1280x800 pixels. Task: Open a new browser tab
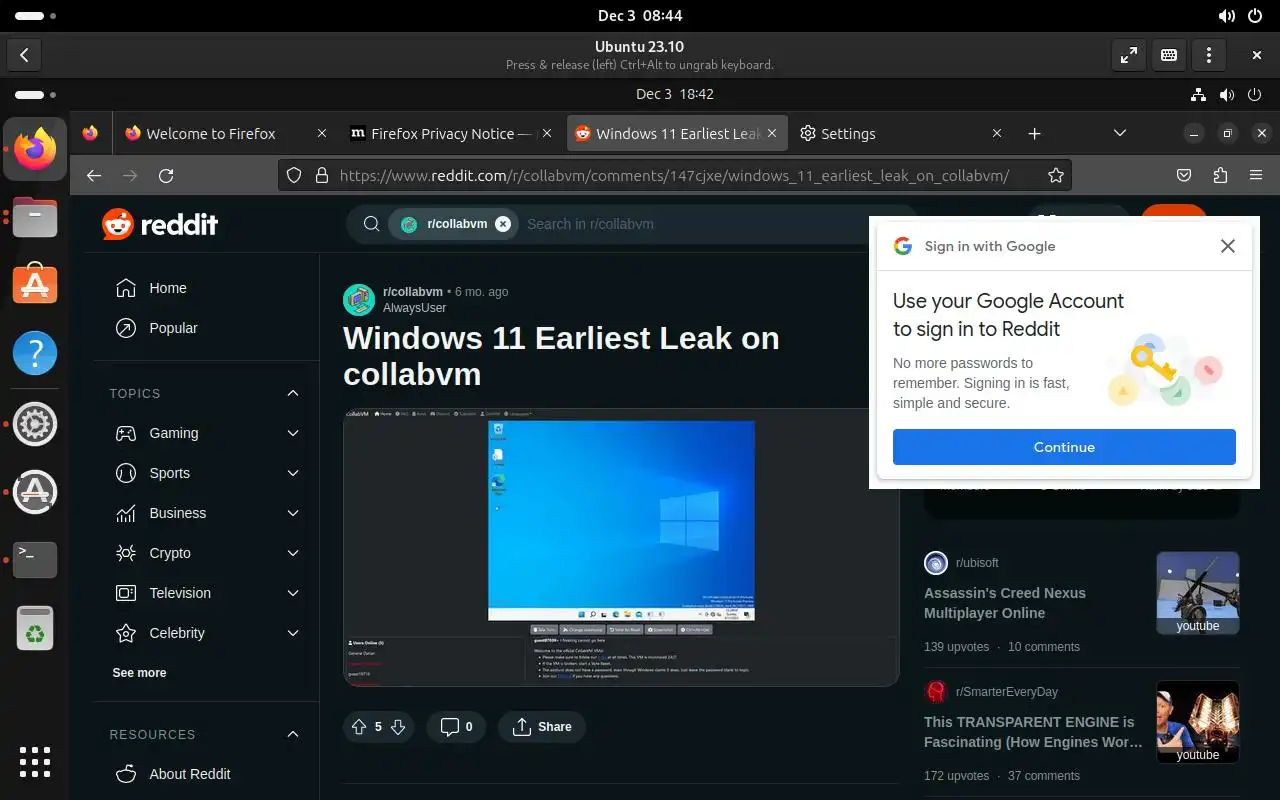pyautogui.click(x=1034, y=133)
